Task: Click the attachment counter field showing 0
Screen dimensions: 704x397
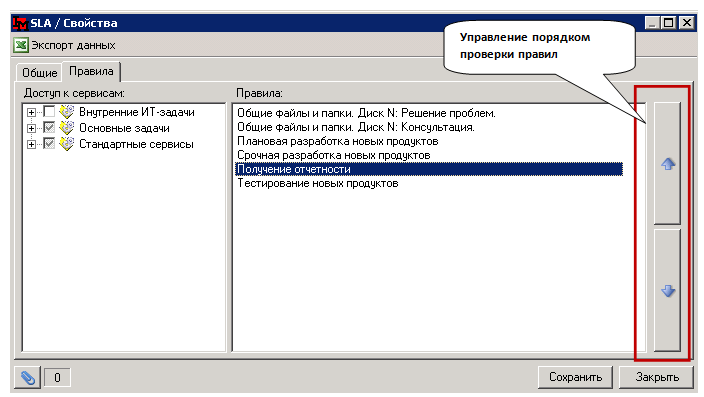Action: (57, 378)
